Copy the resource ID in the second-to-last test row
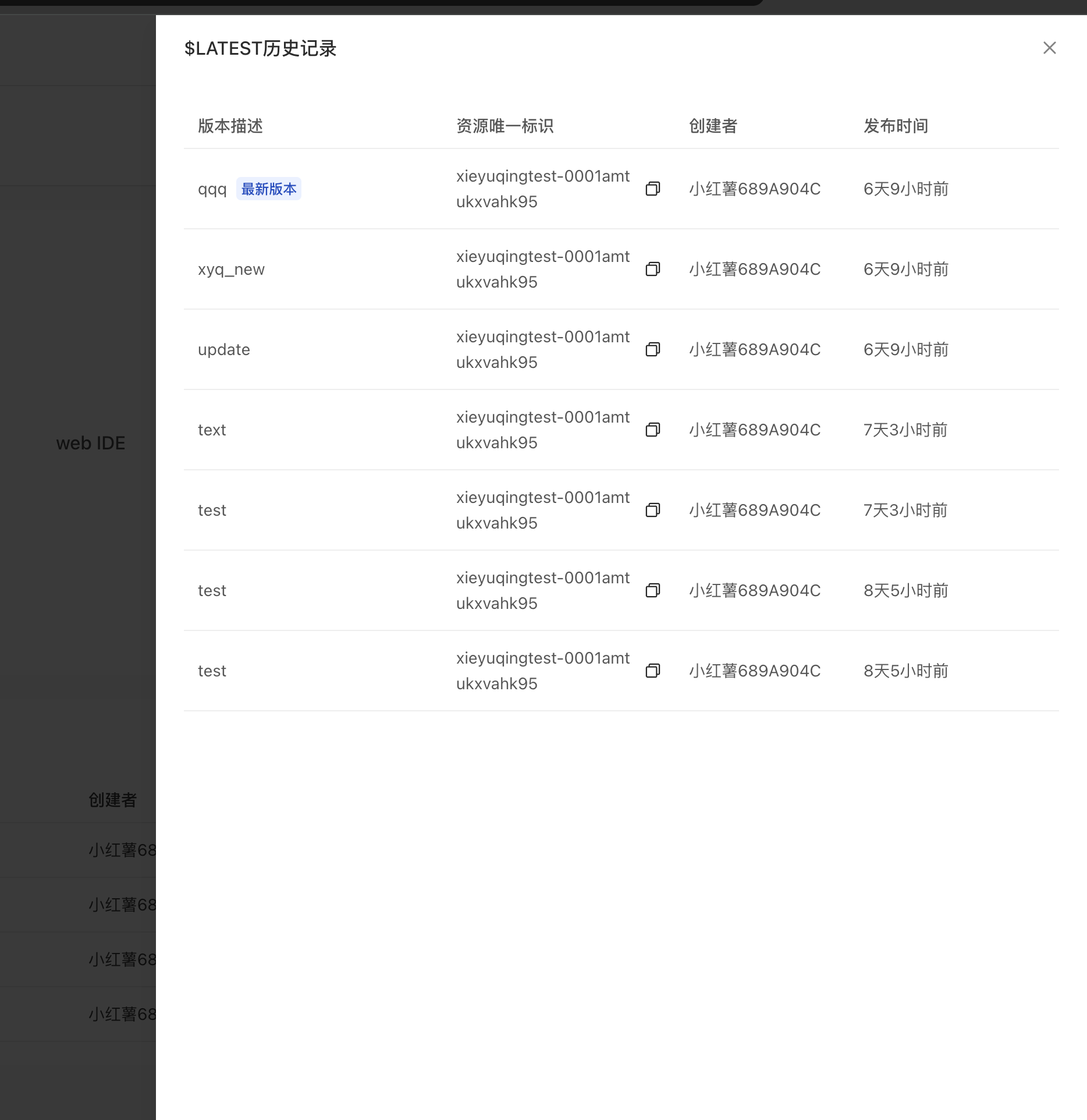The width and height of the screenshot is (1087, 1120). (652, 590)
